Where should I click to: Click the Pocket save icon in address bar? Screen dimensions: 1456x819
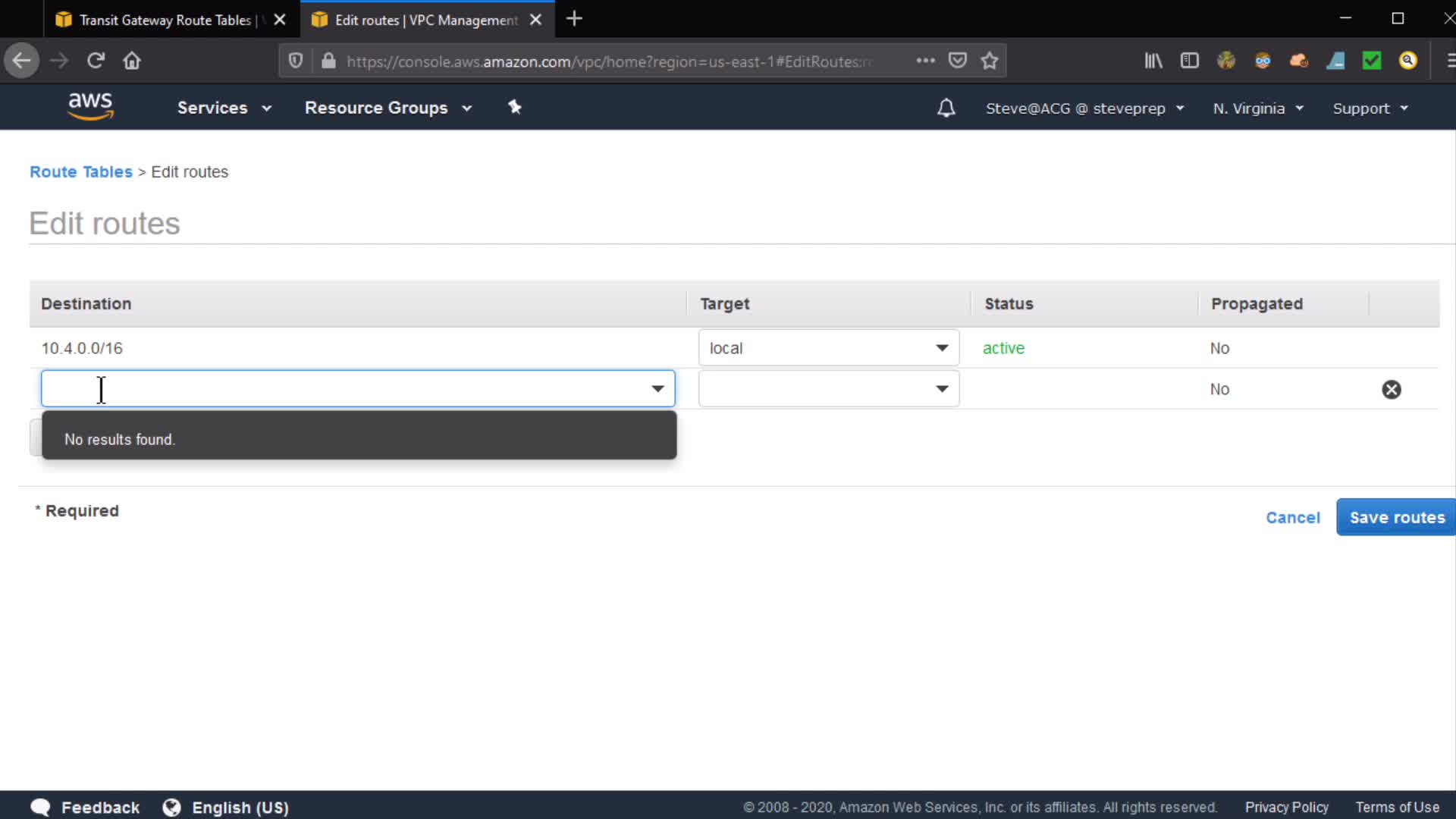pyautogui.click(x=958, y=61)
